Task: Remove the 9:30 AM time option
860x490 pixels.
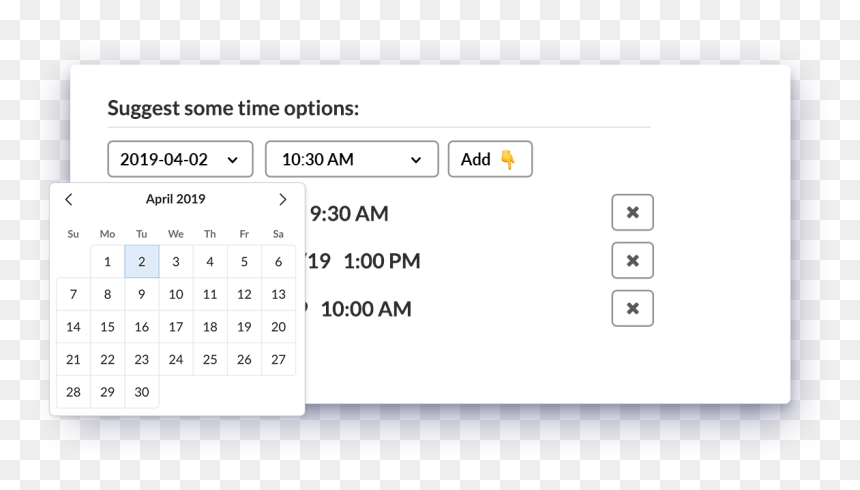Action: click(x=632, y=212)
